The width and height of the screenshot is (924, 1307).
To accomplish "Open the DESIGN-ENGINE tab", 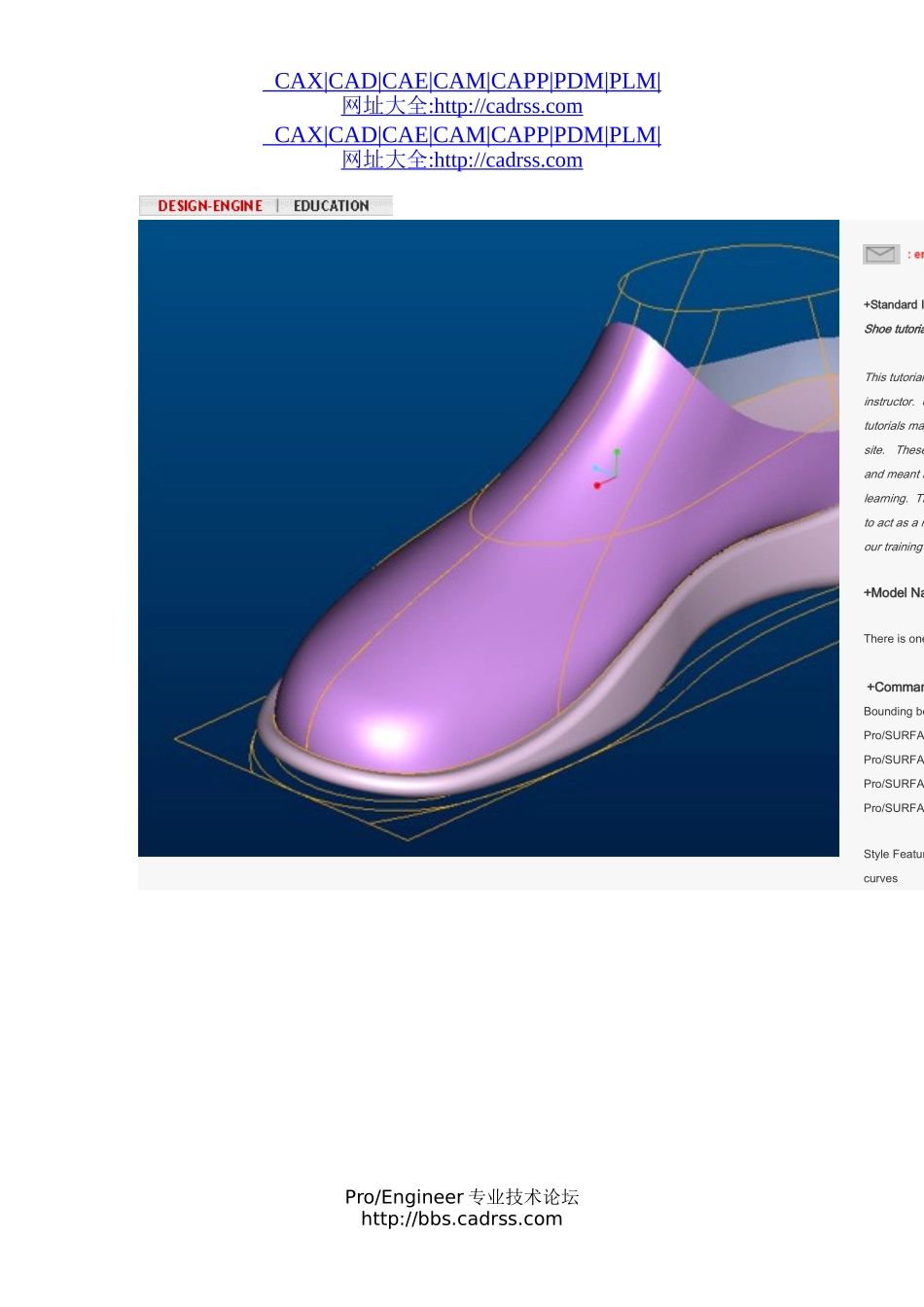I will (210, 206).
